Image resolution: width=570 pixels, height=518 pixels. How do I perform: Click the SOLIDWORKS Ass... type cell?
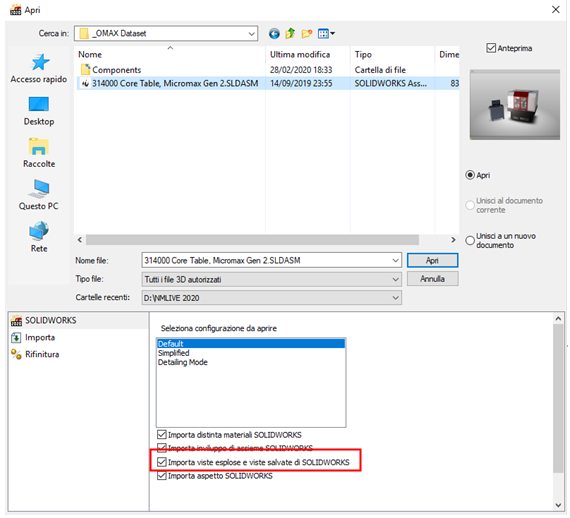click(390, 84)
